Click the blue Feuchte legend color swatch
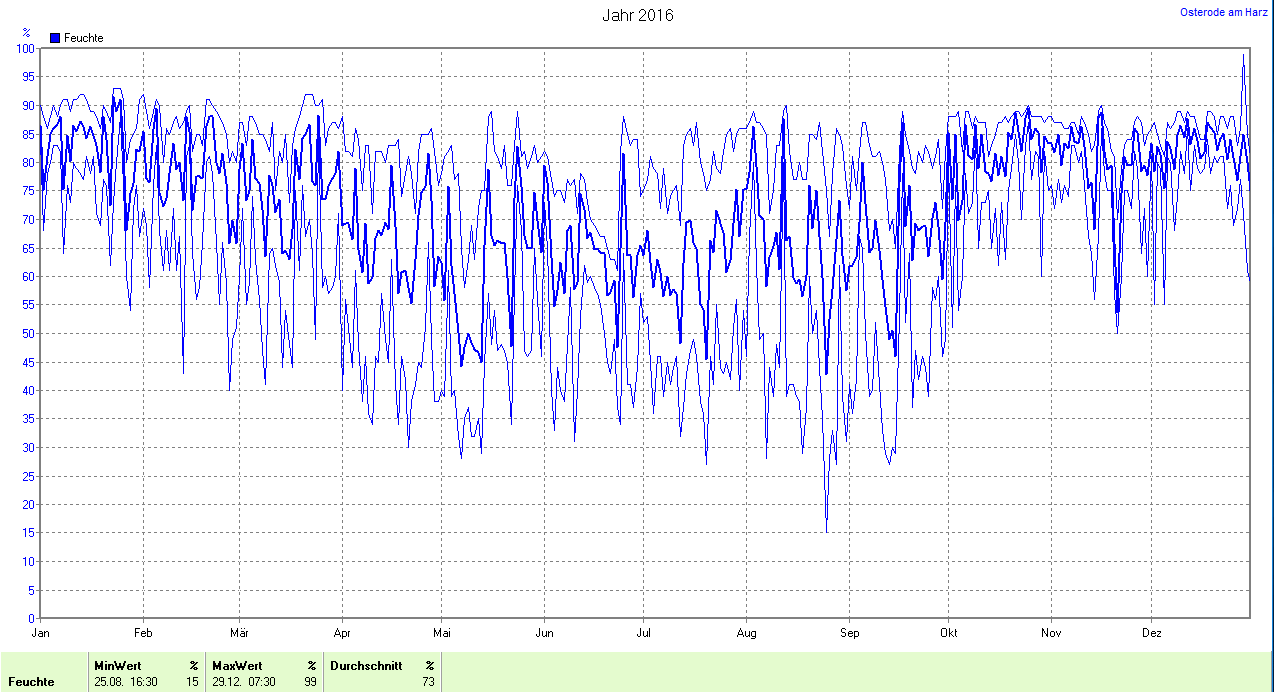The width and height of the screenshot is (1274, 692). coord(55,38)
